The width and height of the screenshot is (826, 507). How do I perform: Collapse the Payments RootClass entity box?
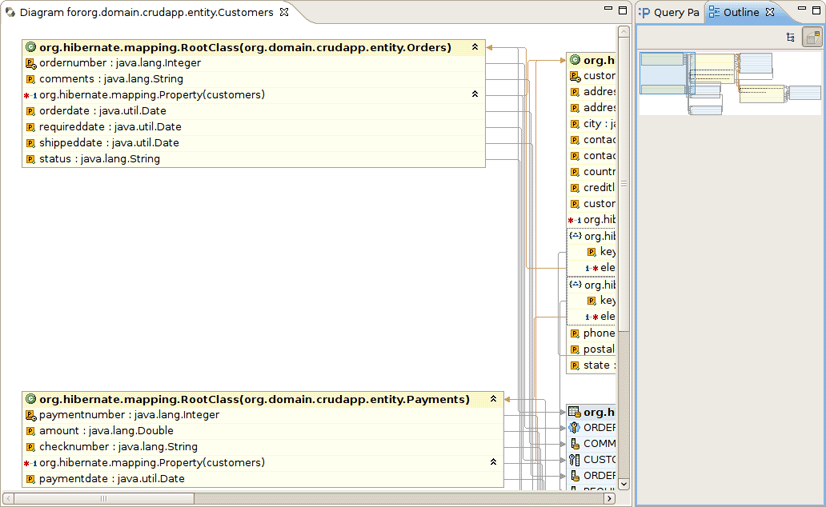(x=493, y=399)
